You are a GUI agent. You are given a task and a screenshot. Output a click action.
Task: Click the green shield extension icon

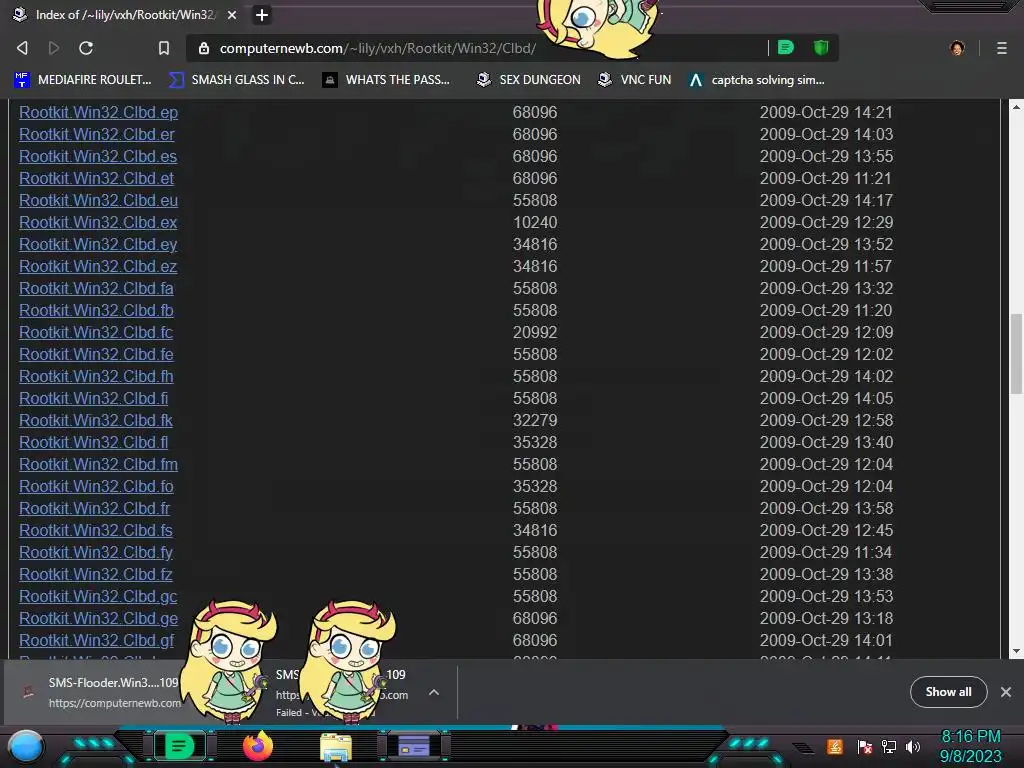821,47
